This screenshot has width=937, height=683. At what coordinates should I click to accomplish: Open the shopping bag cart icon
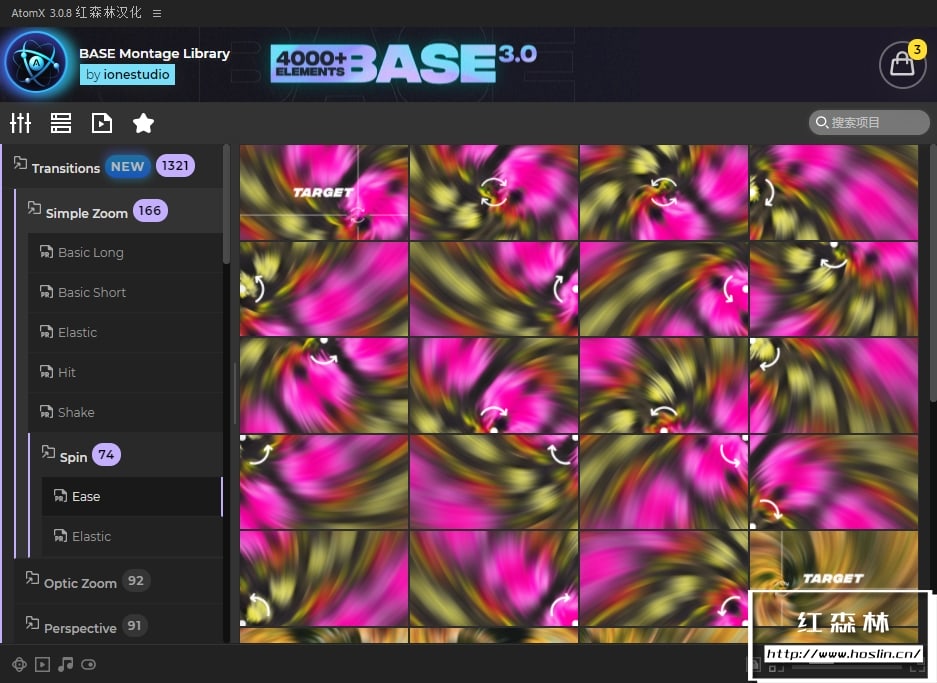coord(902,64)
